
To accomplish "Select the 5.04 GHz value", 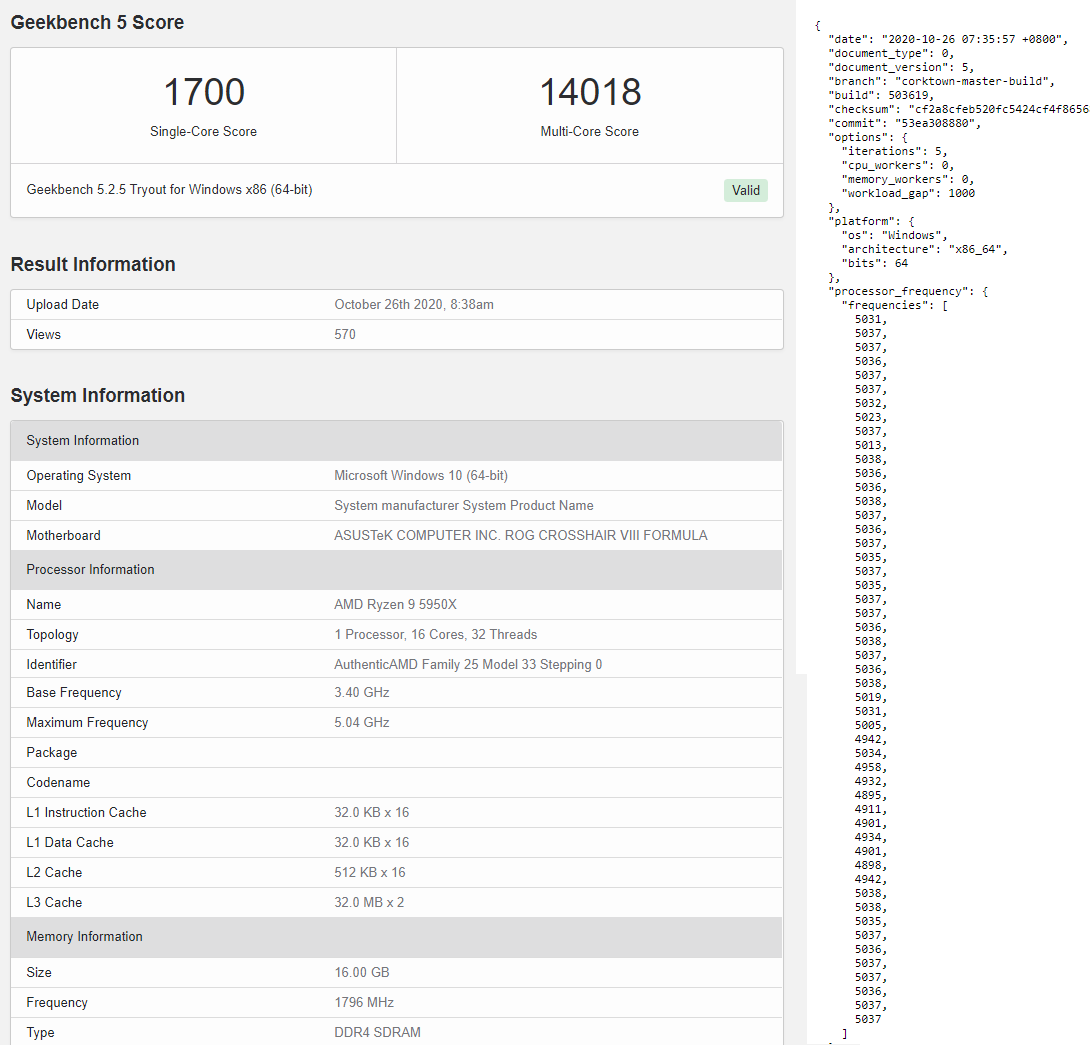I will [x=361, y=722].
